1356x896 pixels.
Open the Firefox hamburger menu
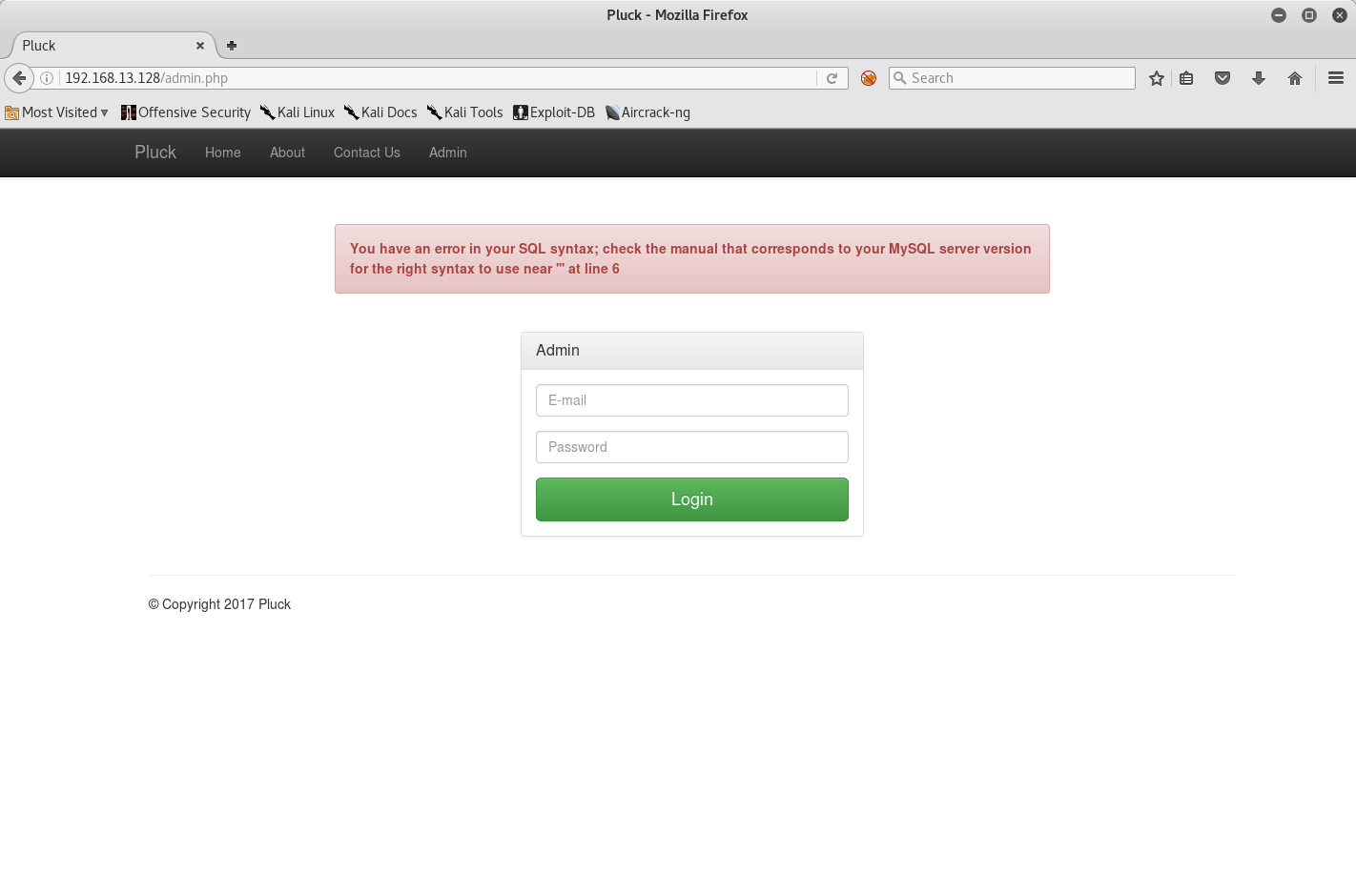point(1336,78)
